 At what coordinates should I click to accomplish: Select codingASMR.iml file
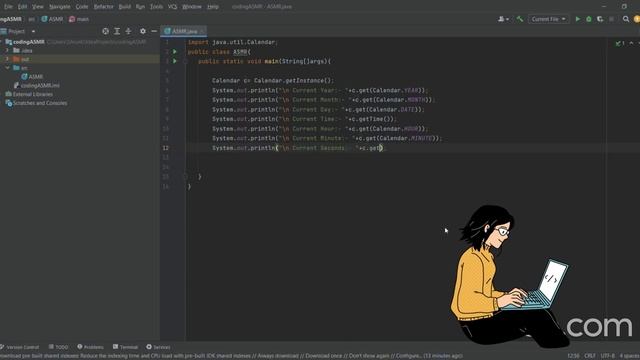pos(37,85)
